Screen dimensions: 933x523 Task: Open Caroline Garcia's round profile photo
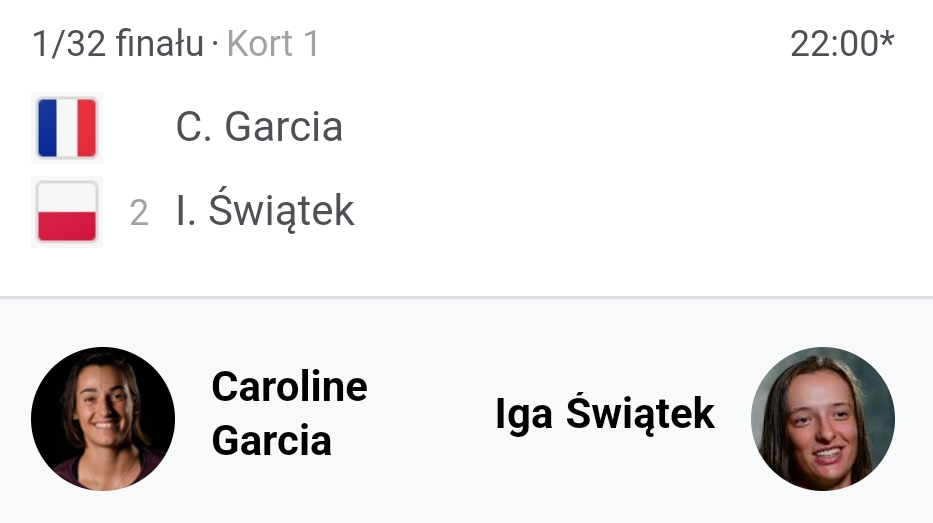click(103, 418)
